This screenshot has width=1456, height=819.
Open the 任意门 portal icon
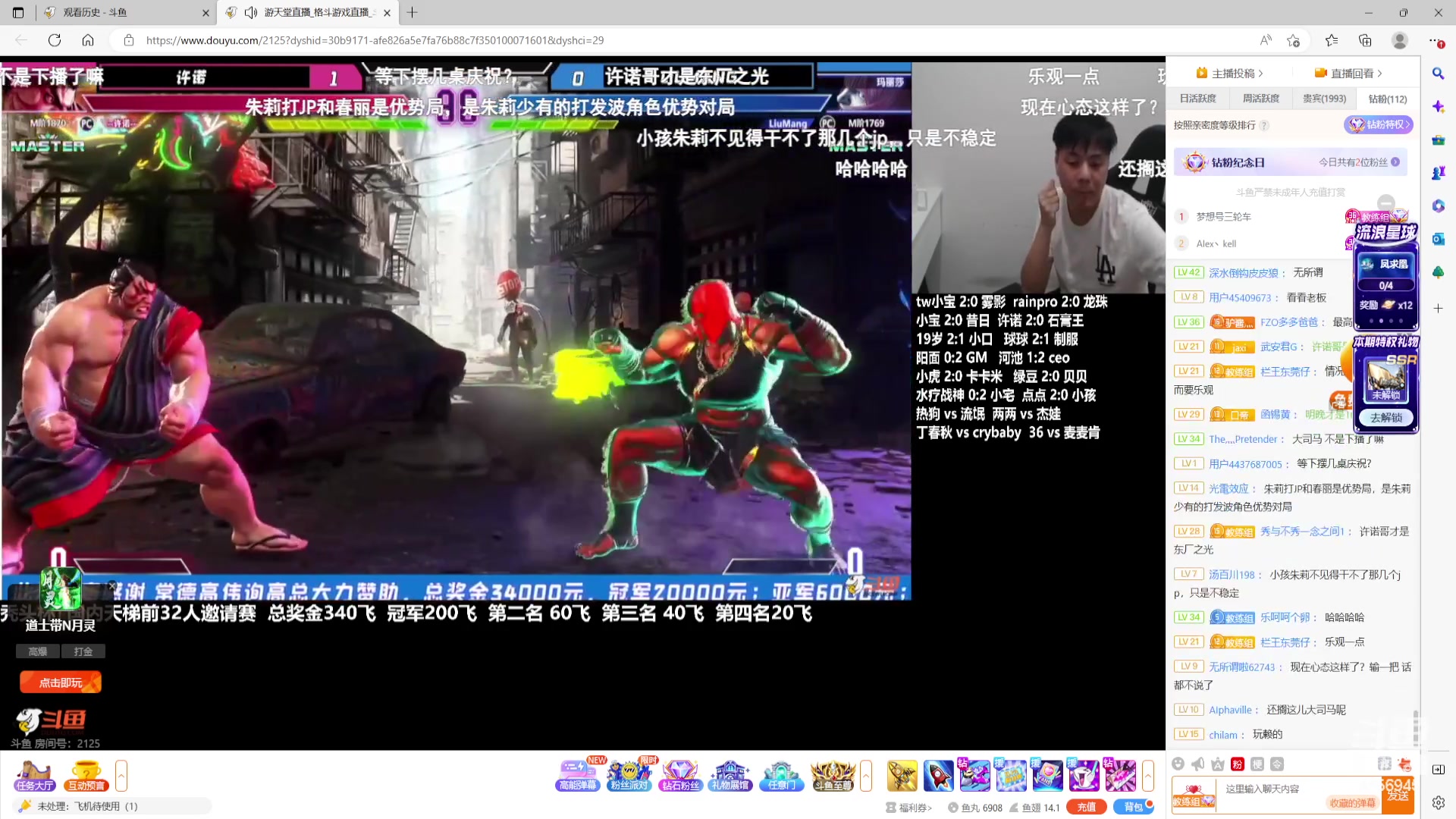tap(781, 776)
